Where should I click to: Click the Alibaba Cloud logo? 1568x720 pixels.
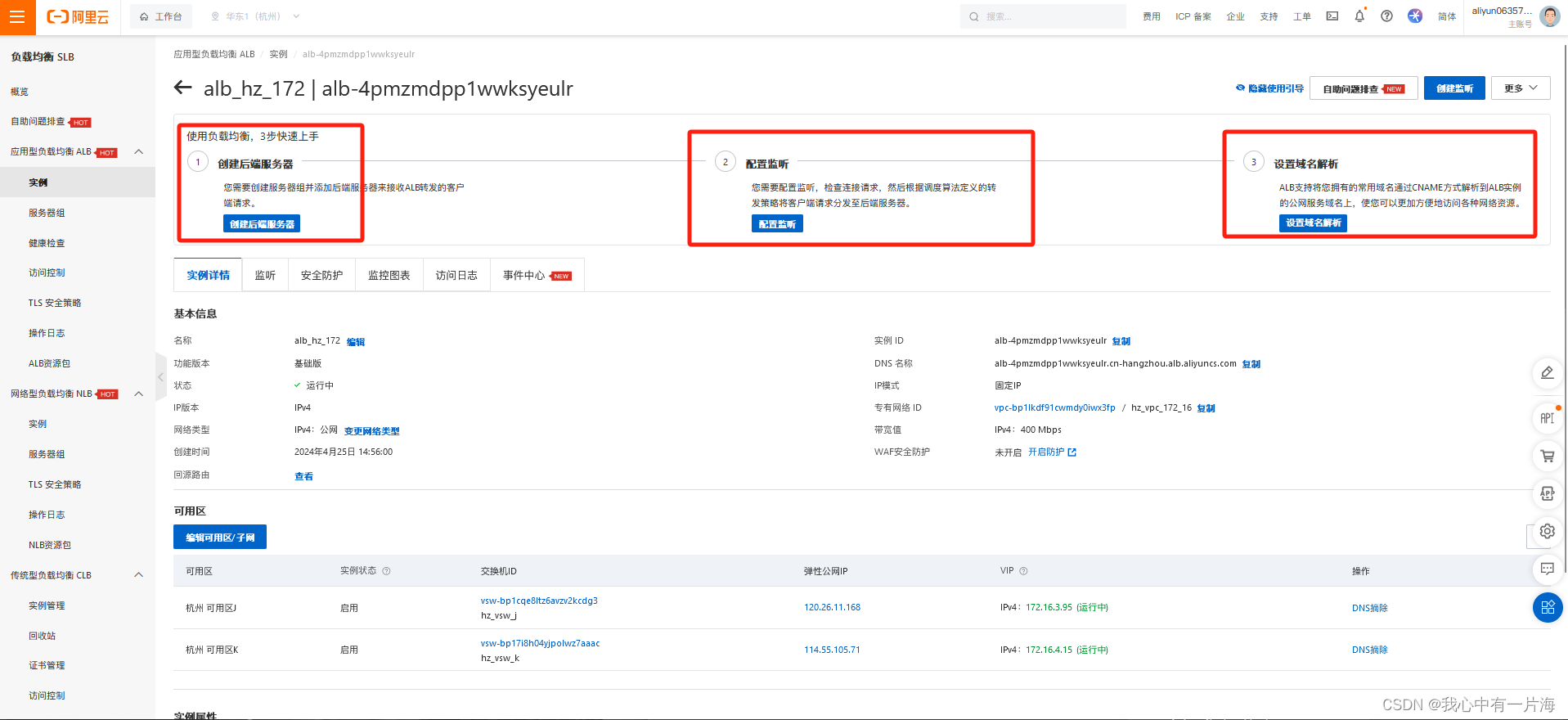tap(78, 16)
